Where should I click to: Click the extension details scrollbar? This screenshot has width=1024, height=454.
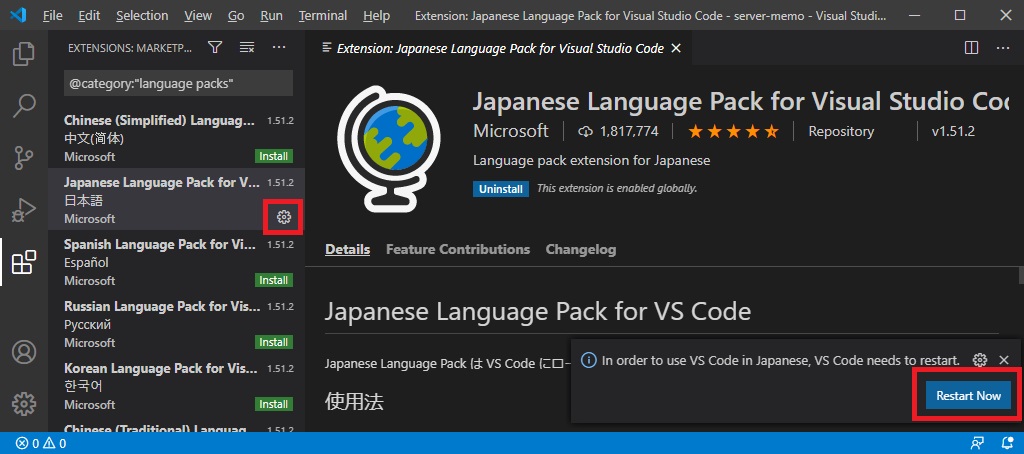(1019, 274)
